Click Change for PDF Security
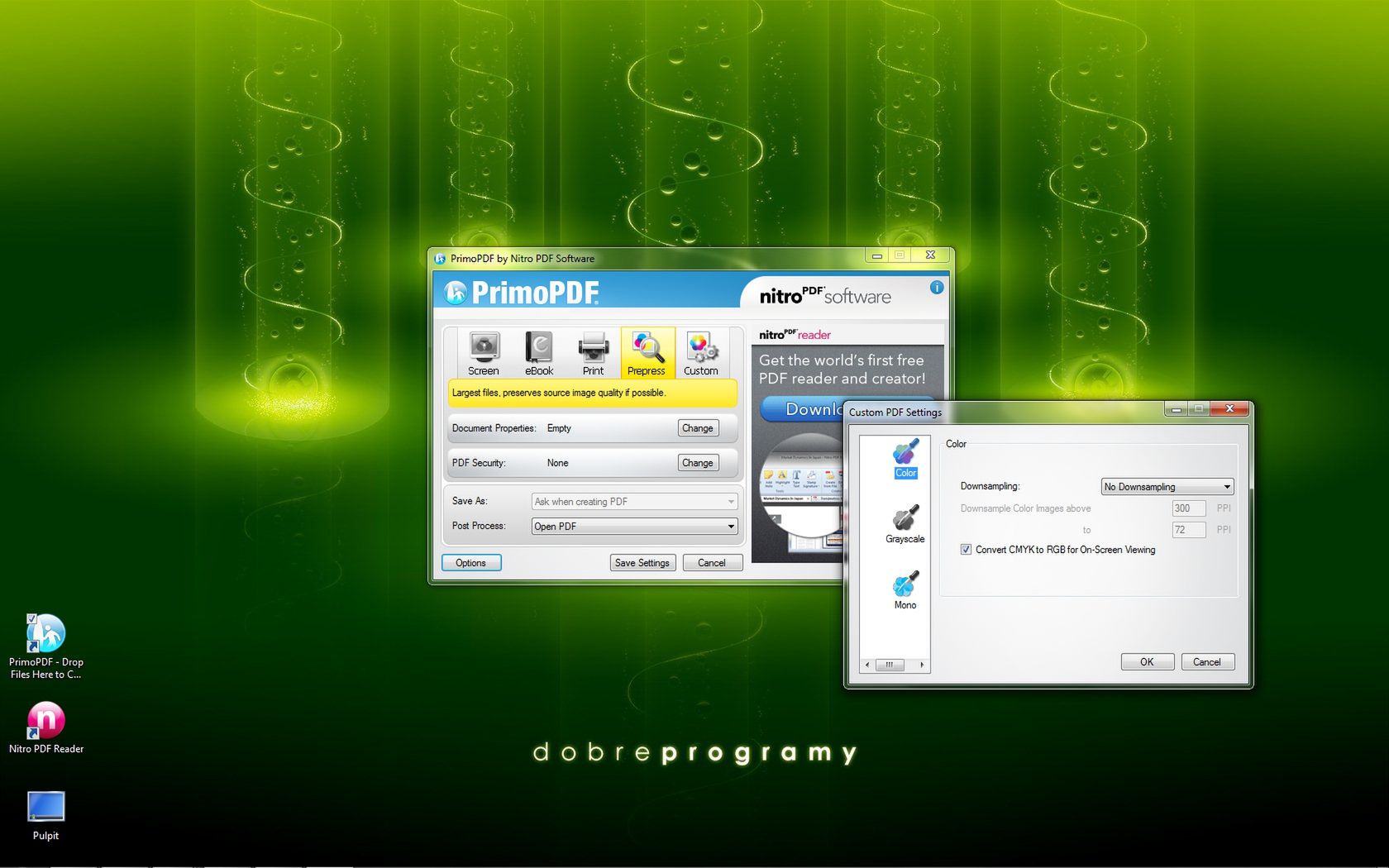1389x868 pixels. coord(698,463)
